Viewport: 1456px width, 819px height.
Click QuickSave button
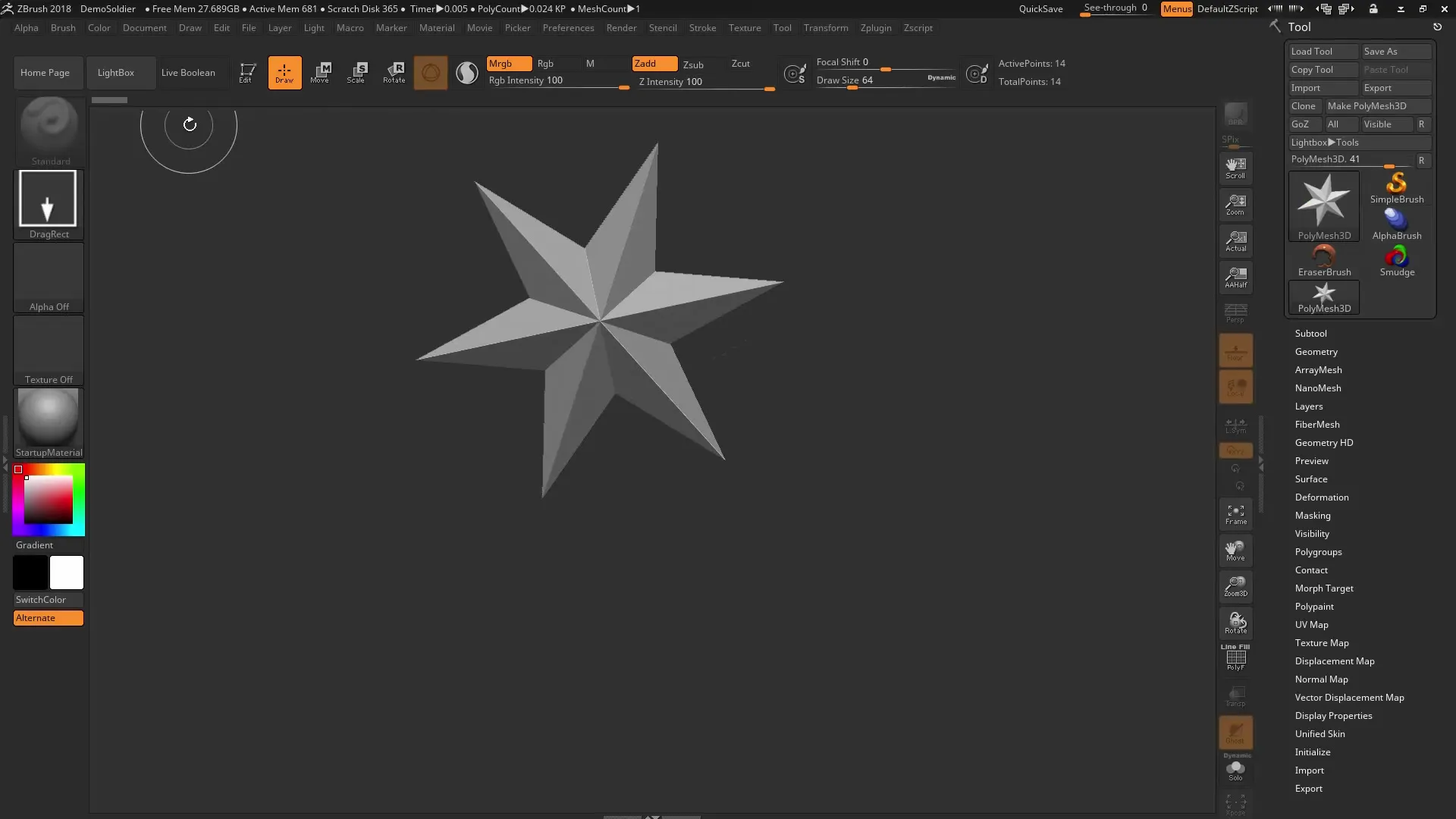pyautogui.click(x=1040, y=9)
